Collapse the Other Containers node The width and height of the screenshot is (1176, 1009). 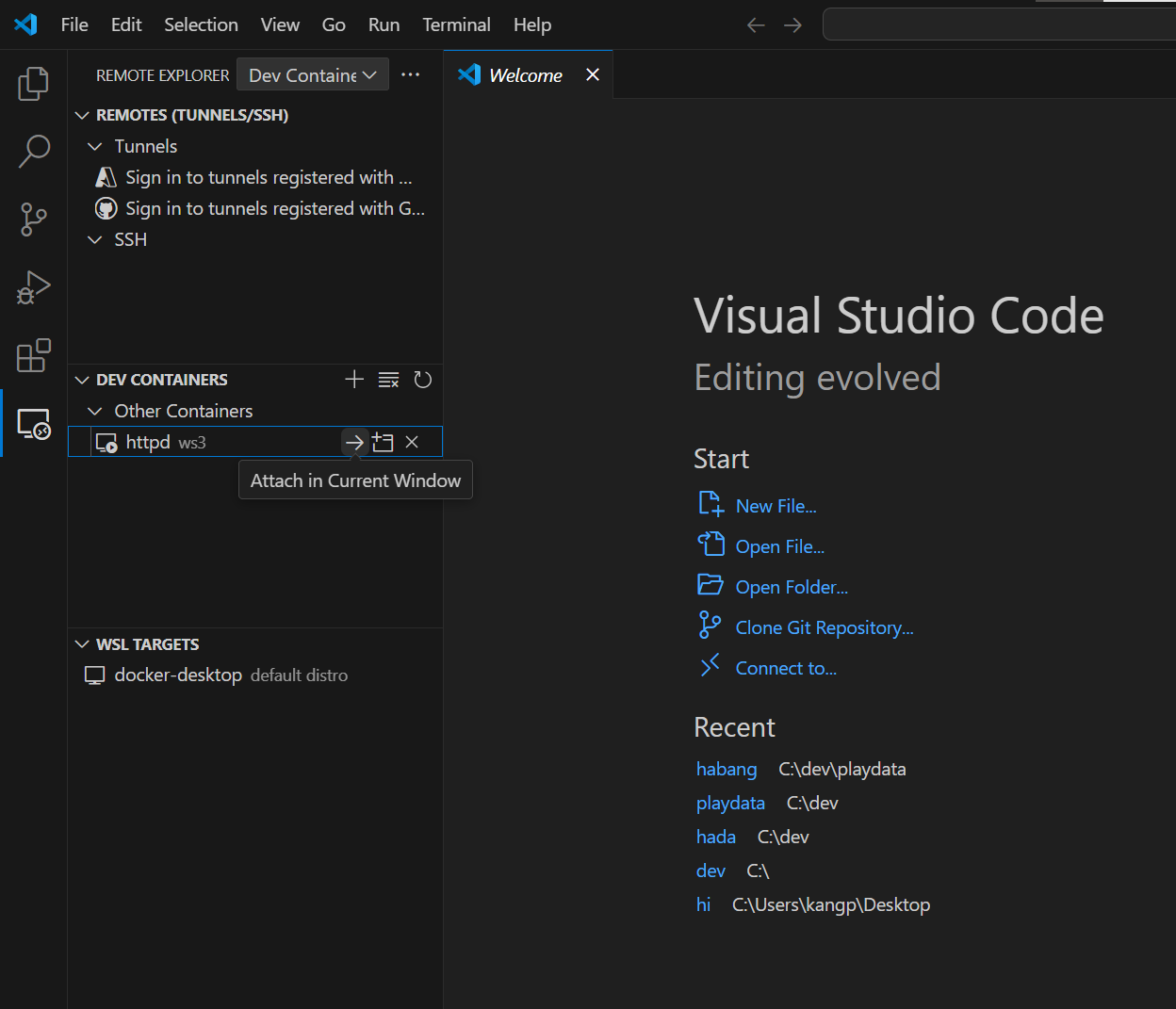[94, 411]
